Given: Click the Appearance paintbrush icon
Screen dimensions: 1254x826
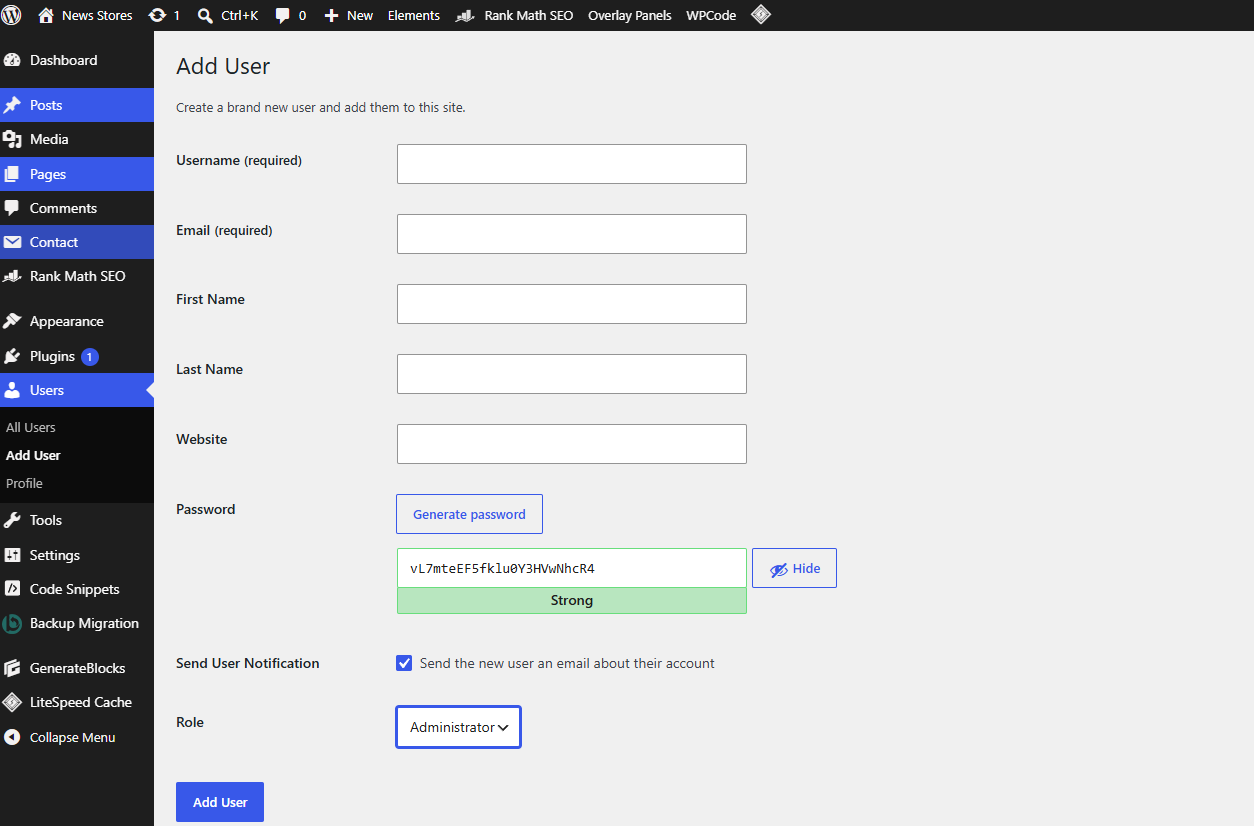Looking at the screenshot, I should (x=12, y=321).
